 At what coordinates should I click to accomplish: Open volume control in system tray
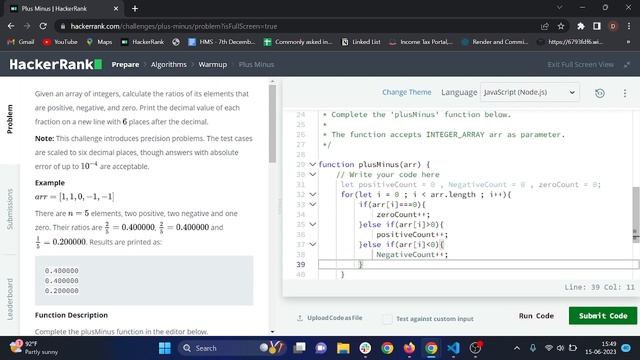point(560,348)
